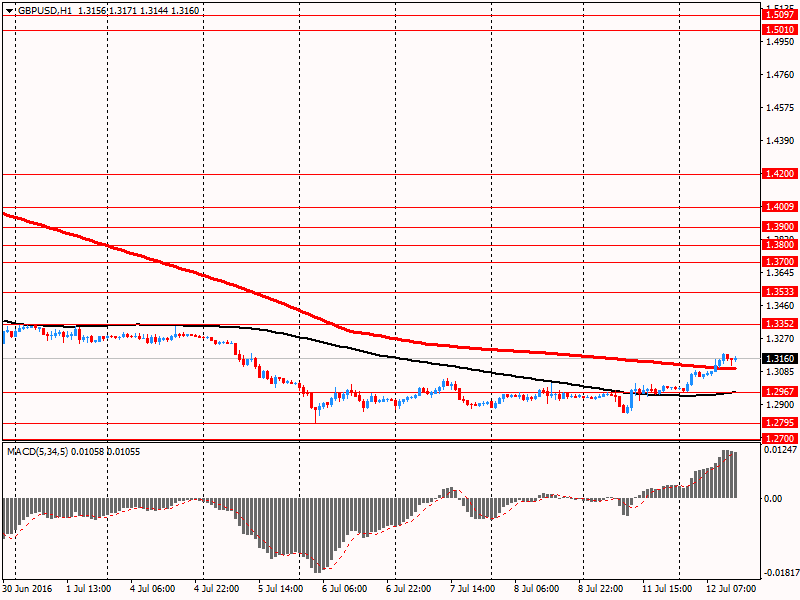Click the MACD scale value -0.01817
The width and height of the screenshot is (800, 600).
tap(780, 573)
